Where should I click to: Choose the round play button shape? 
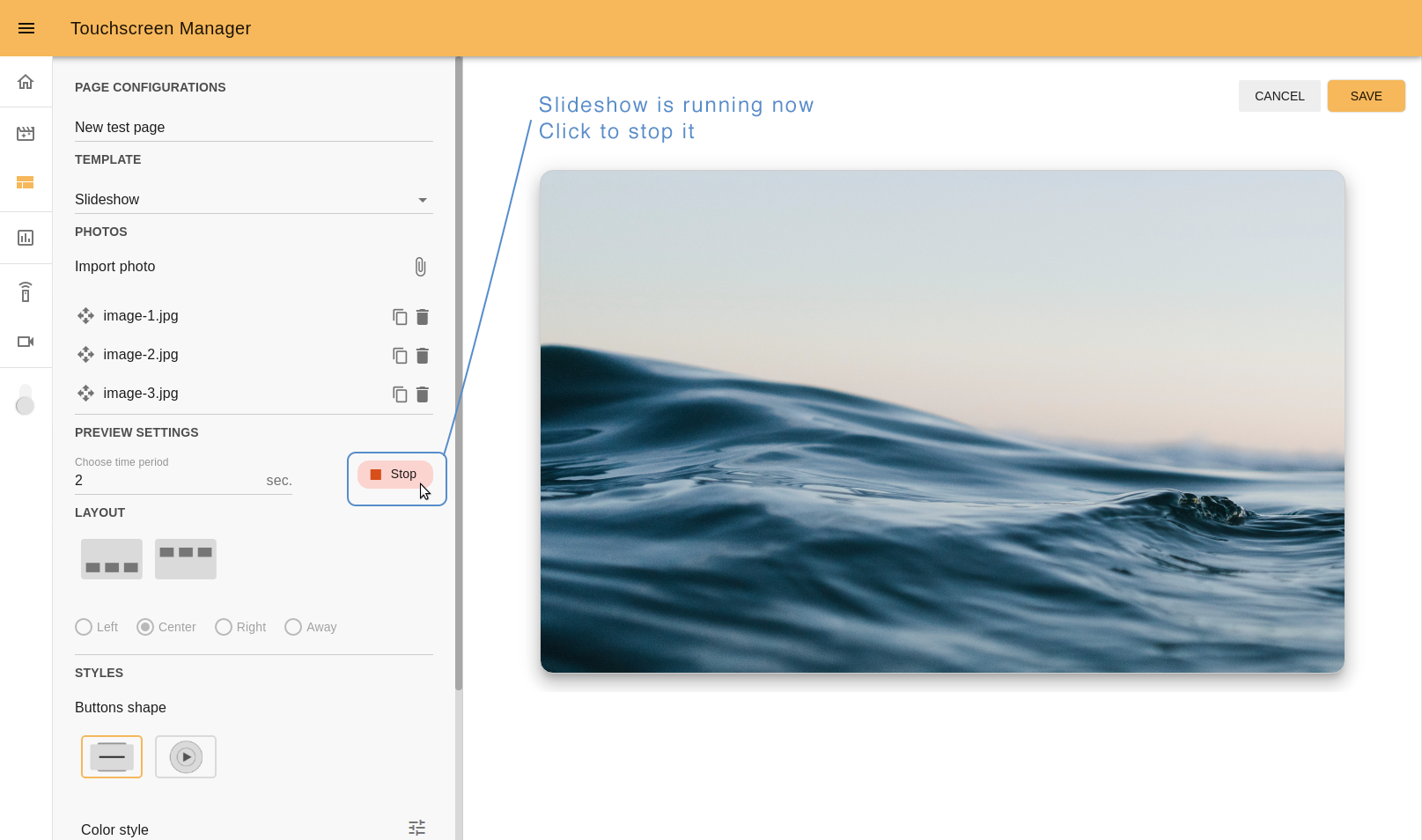coord(186,756)
